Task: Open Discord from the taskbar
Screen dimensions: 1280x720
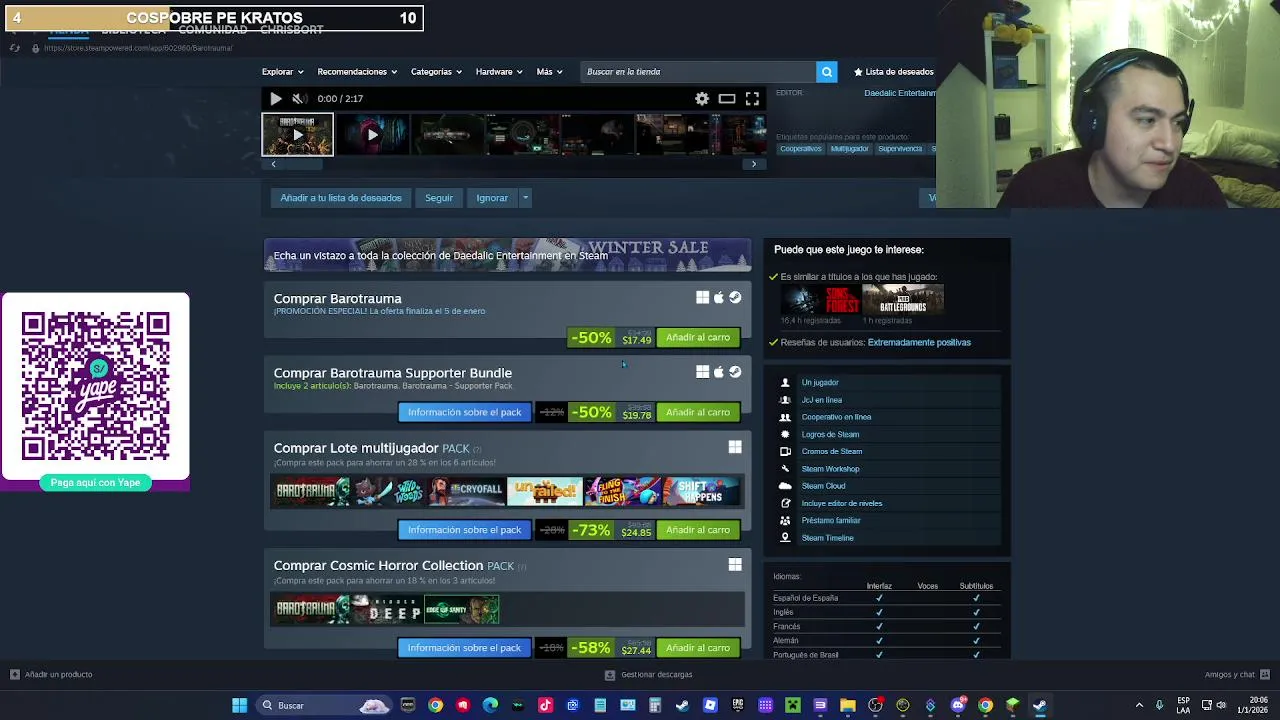Action: 958,706
